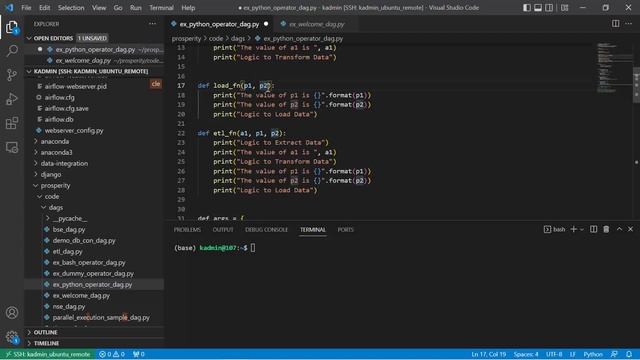
Task: Open the Manage gear settings icon
Action: point(12,337)
